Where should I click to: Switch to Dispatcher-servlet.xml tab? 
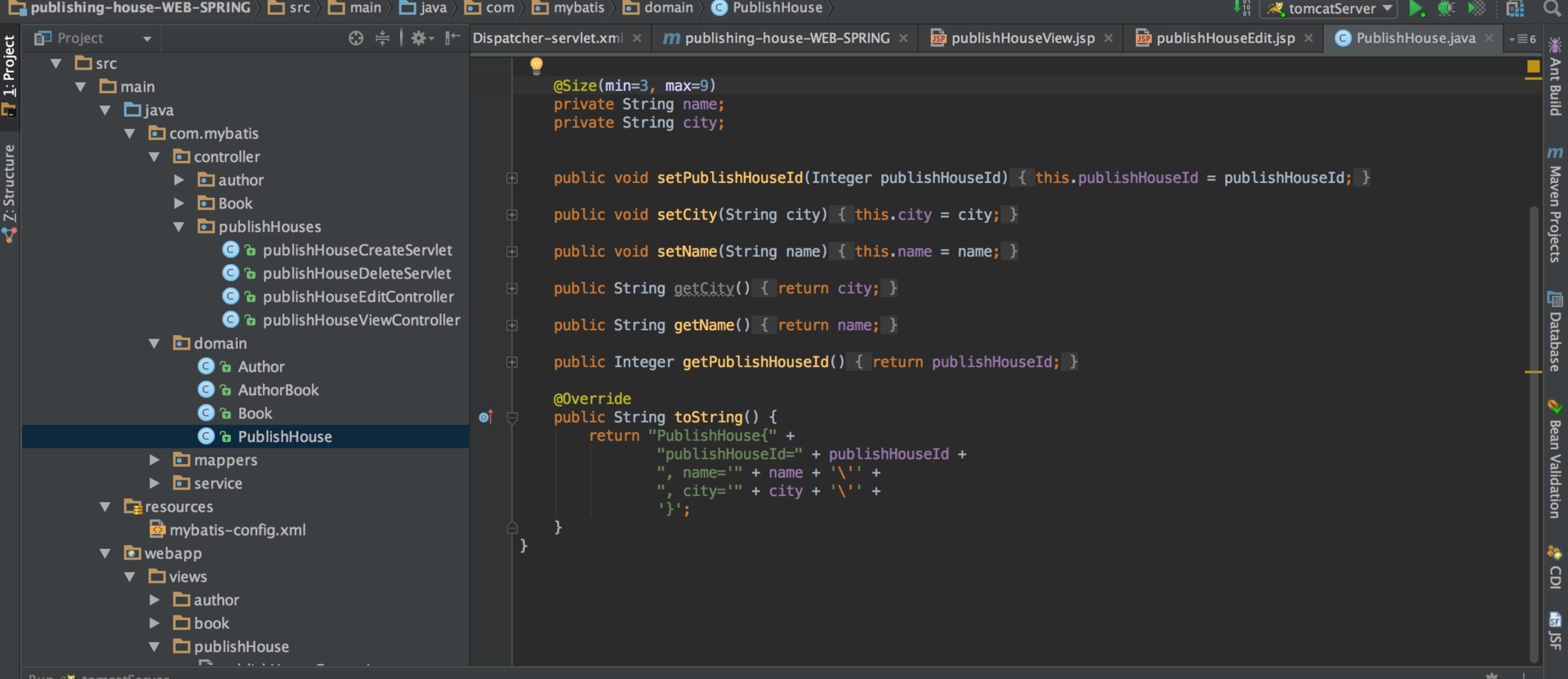[547, 38]
